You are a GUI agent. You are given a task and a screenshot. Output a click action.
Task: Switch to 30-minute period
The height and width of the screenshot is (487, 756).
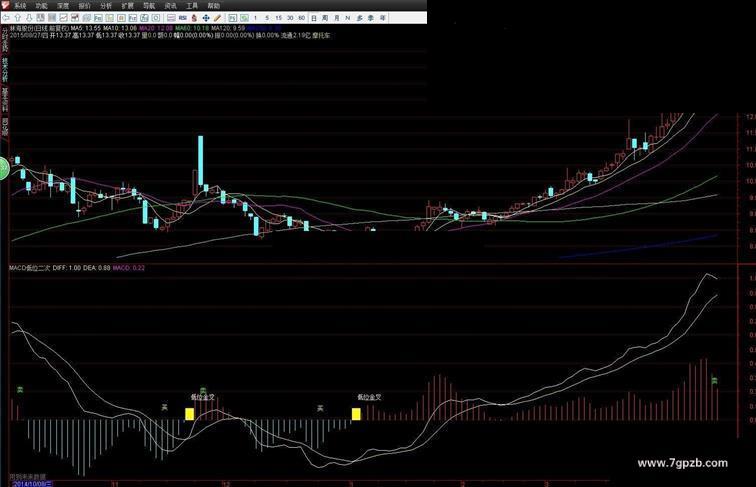click(x=290, y=18)
